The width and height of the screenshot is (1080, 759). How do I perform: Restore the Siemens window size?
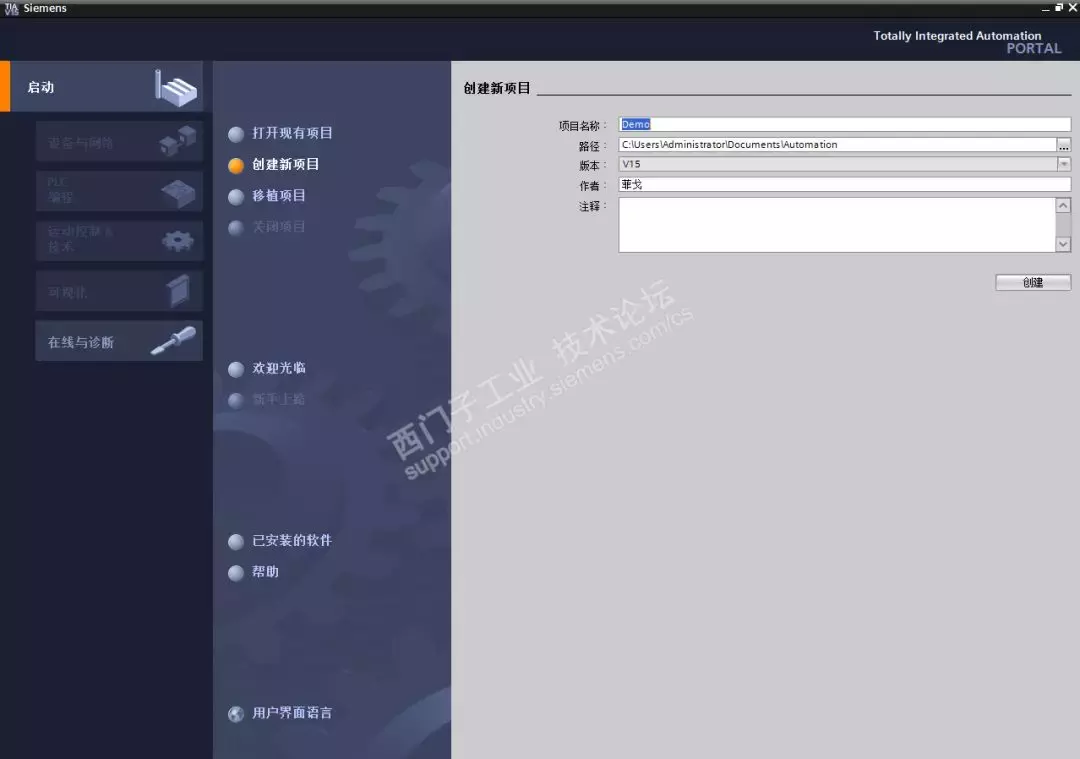pos(1059,8)
